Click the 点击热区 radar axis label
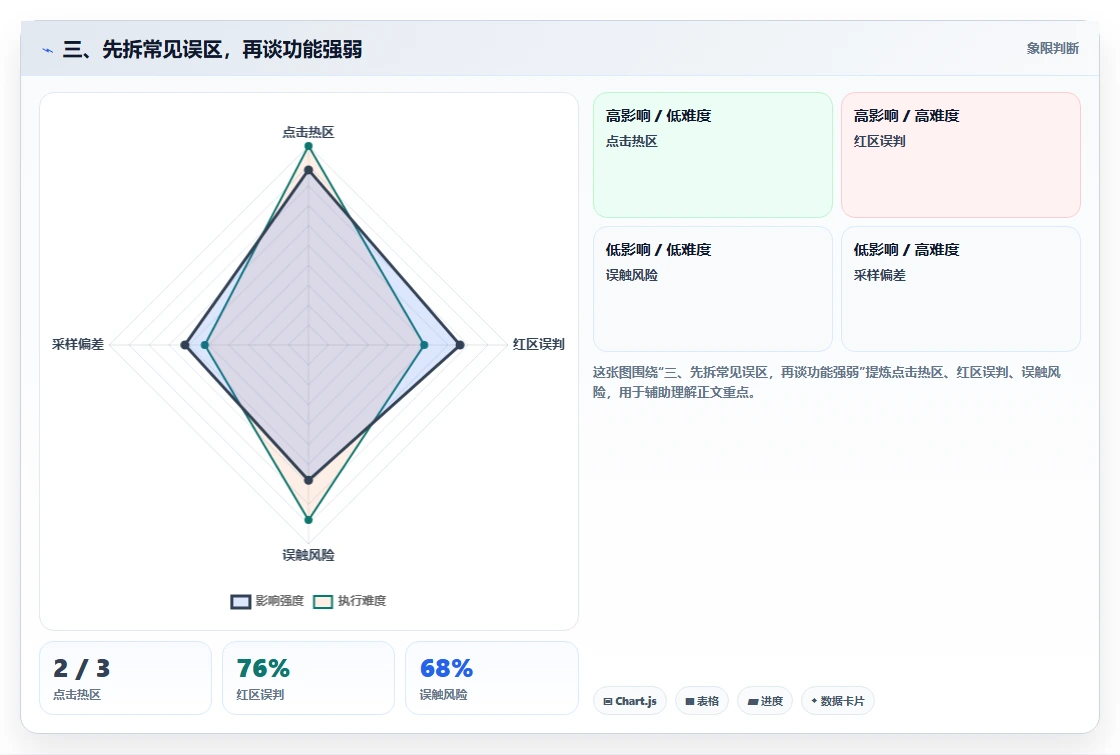The width and height of the screenshot is (1120, 755). [309, 132]
